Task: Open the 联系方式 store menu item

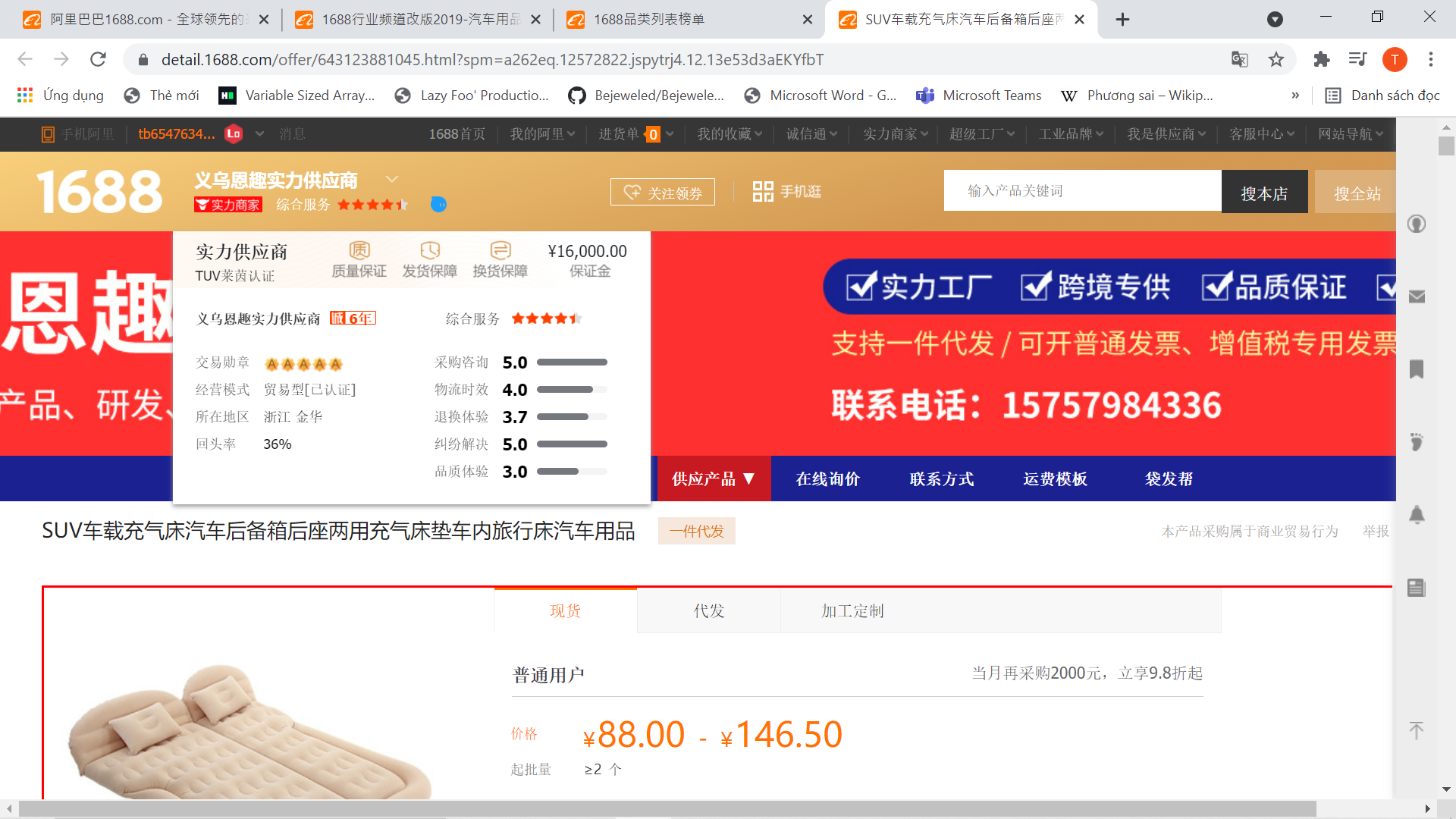Action: tap(942, 479)
